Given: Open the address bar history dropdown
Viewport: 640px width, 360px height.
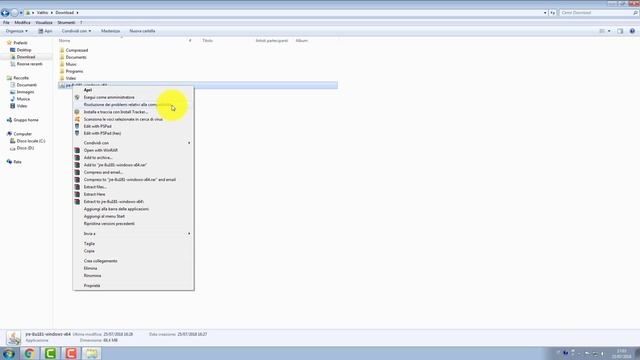Looking at the screenshot, I should [x=545, y=13].
